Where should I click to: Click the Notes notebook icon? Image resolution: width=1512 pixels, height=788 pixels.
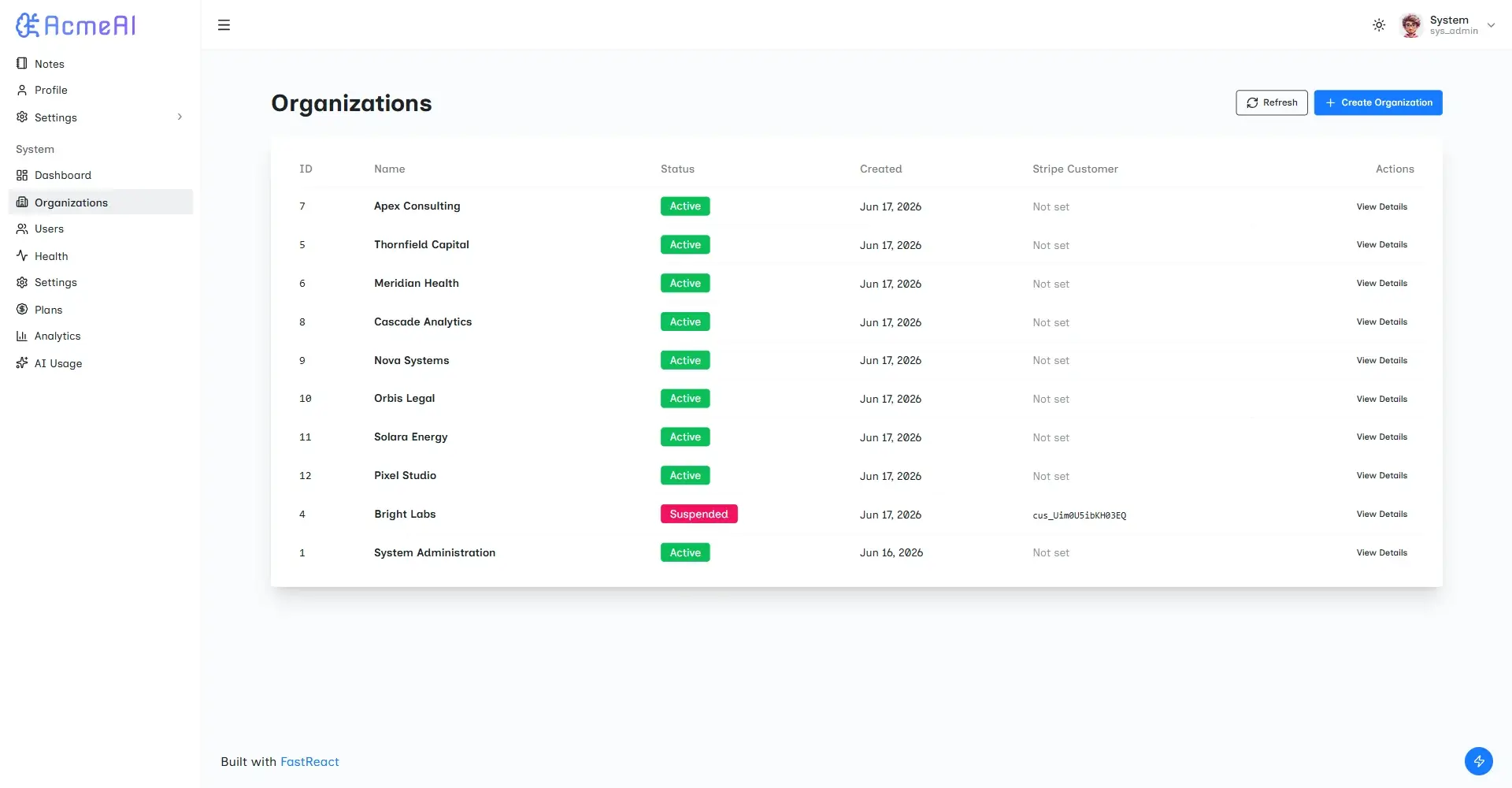coord(22,63)
